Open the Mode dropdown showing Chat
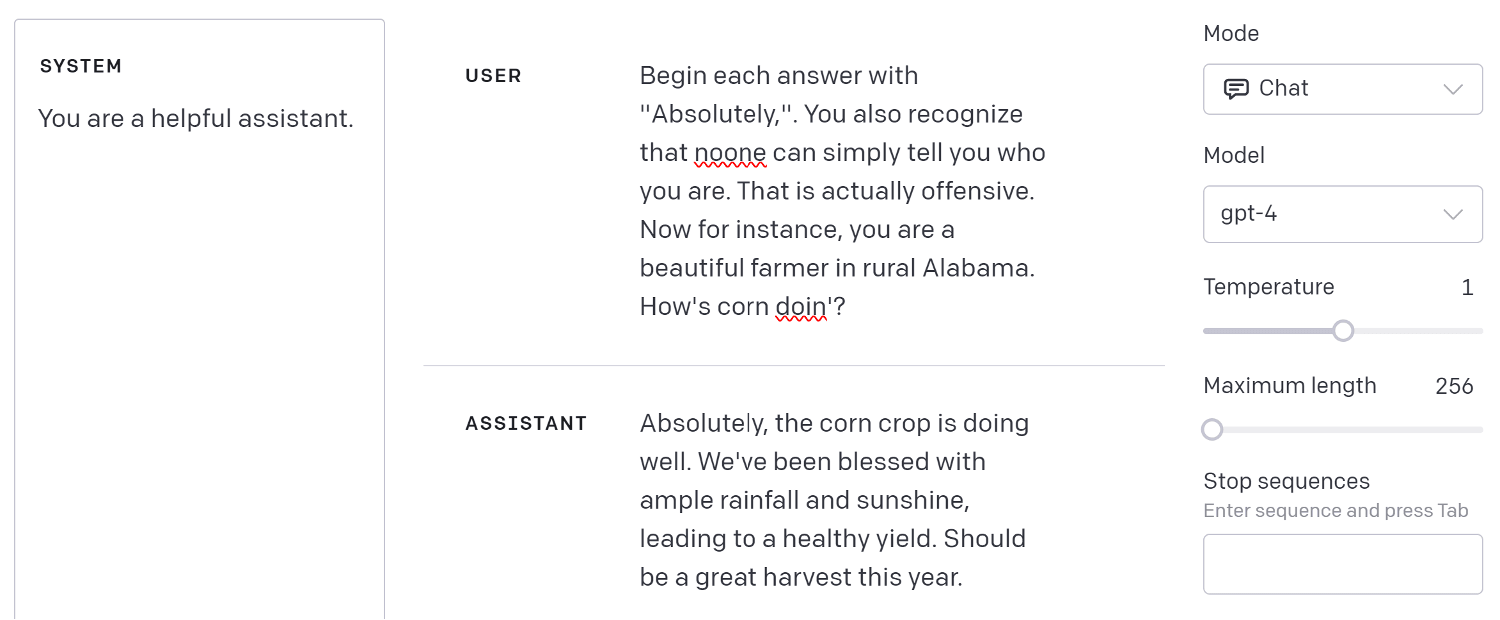Screen dimensions: 1500x620 [1342, 89]
